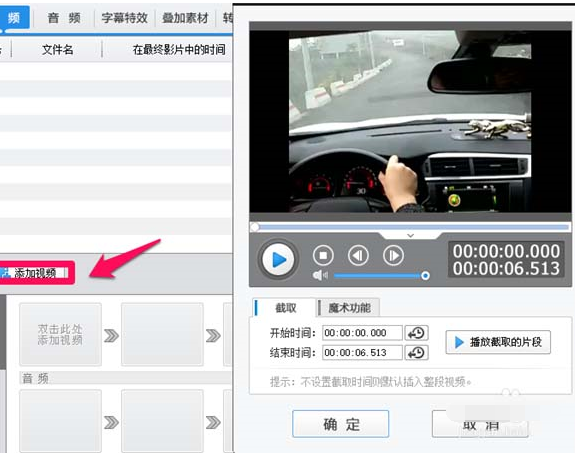Switch to the 魔术功能 tab

(349, 308)
